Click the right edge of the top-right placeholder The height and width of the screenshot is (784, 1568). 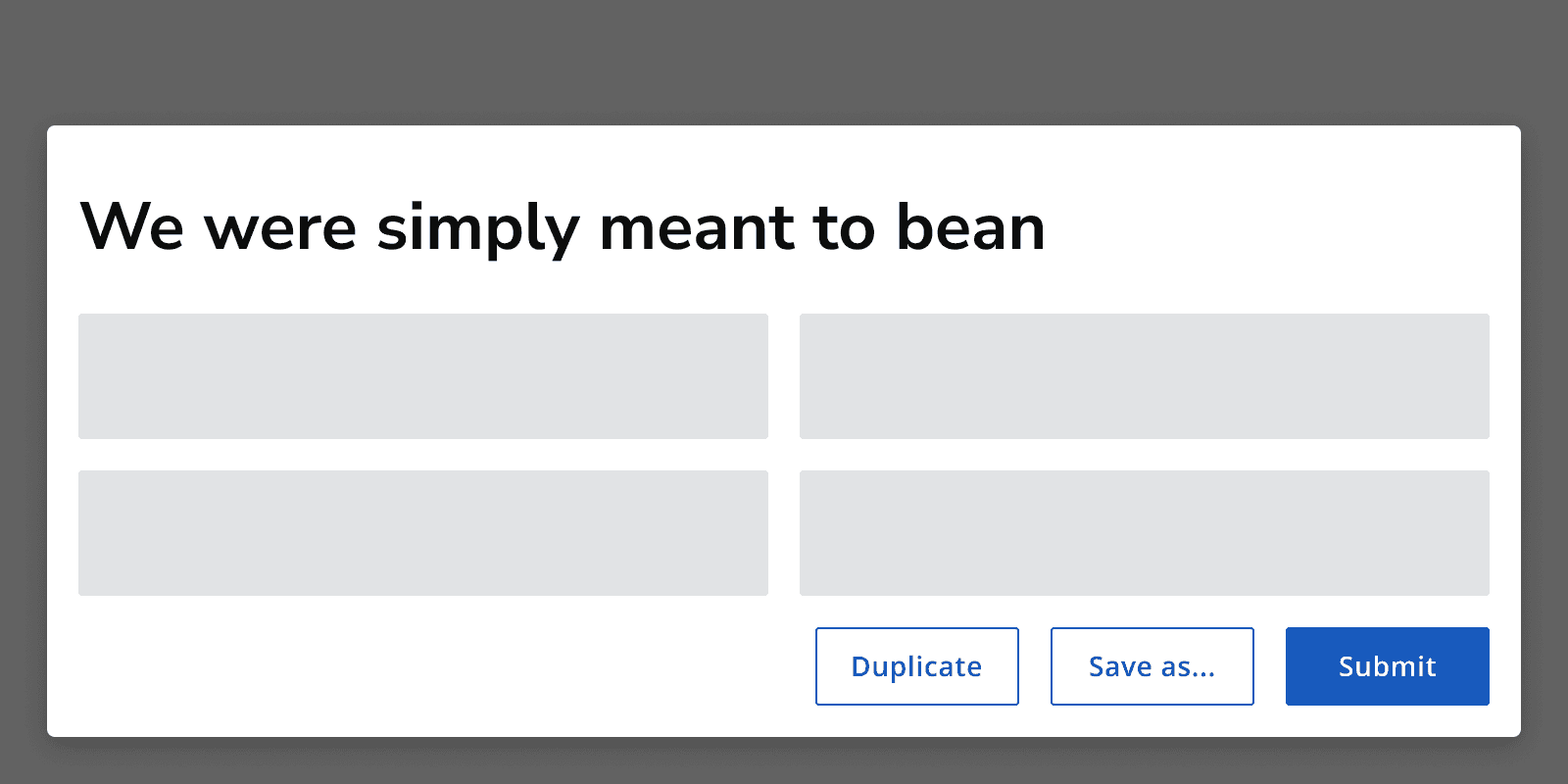pos(1488,376)
